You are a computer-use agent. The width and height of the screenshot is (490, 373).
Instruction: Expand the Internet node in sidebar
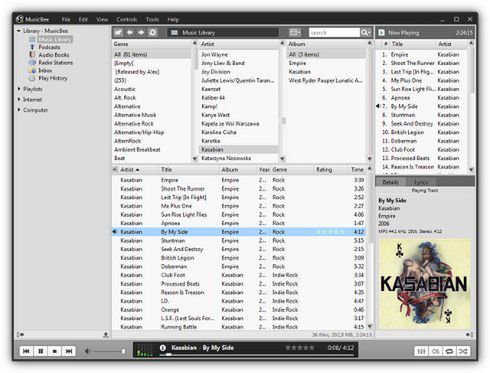point(19,99)
